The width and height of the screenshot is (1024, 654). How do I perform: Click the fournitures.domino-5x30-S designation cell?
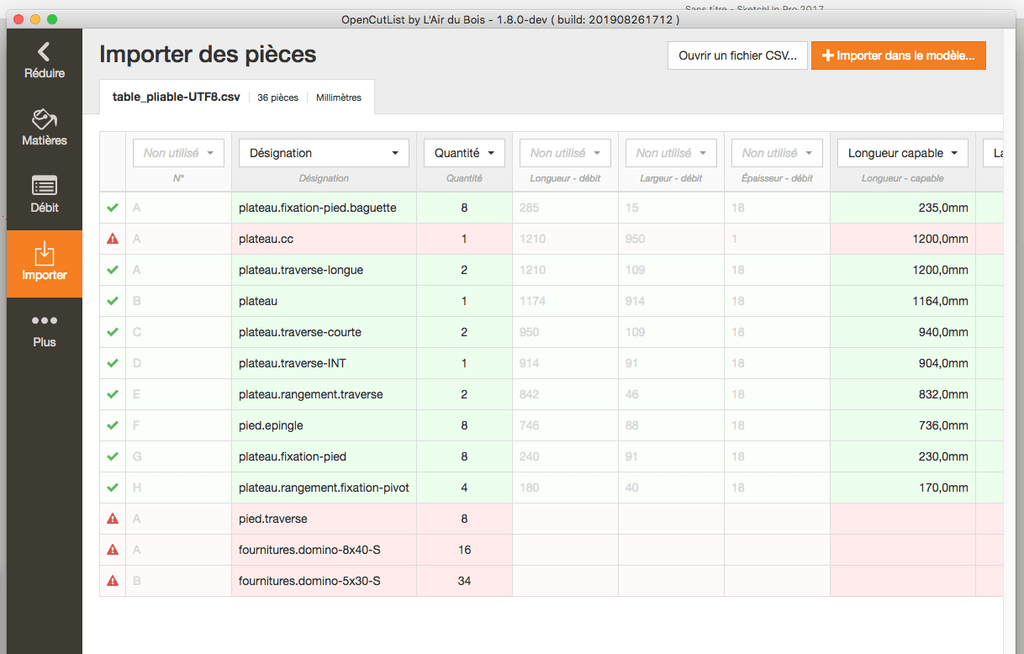click(324, 581)
